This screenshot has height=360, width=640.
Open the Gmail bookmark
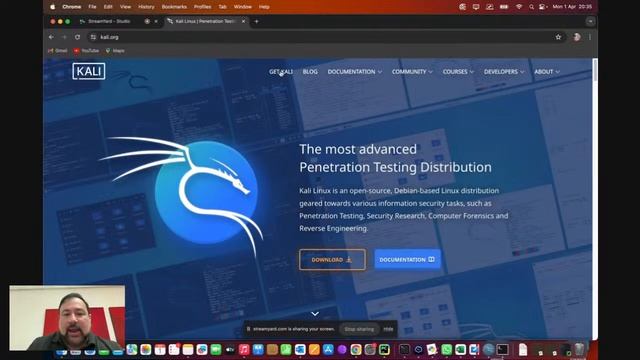point(58,51)
